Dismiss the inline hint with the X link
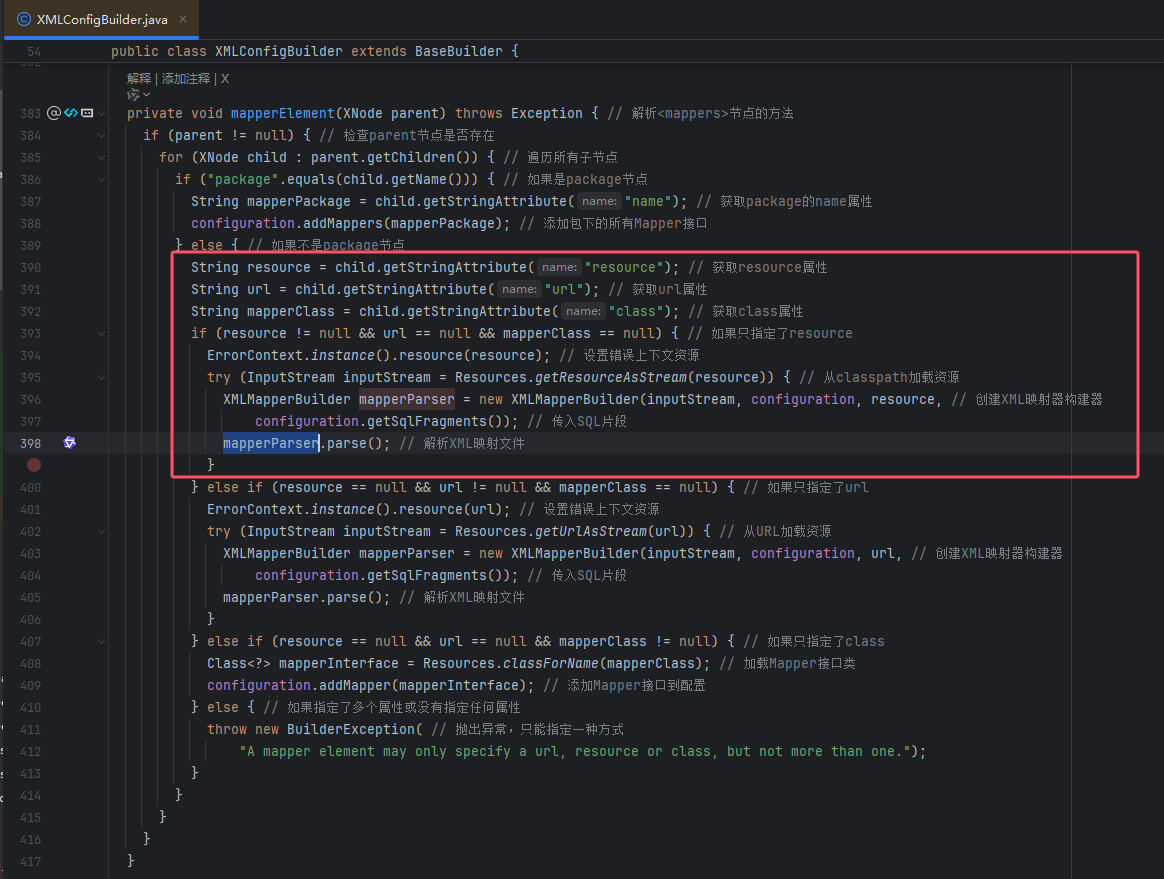Screen dimensions: 1164x879 click(x=225, y=78)
